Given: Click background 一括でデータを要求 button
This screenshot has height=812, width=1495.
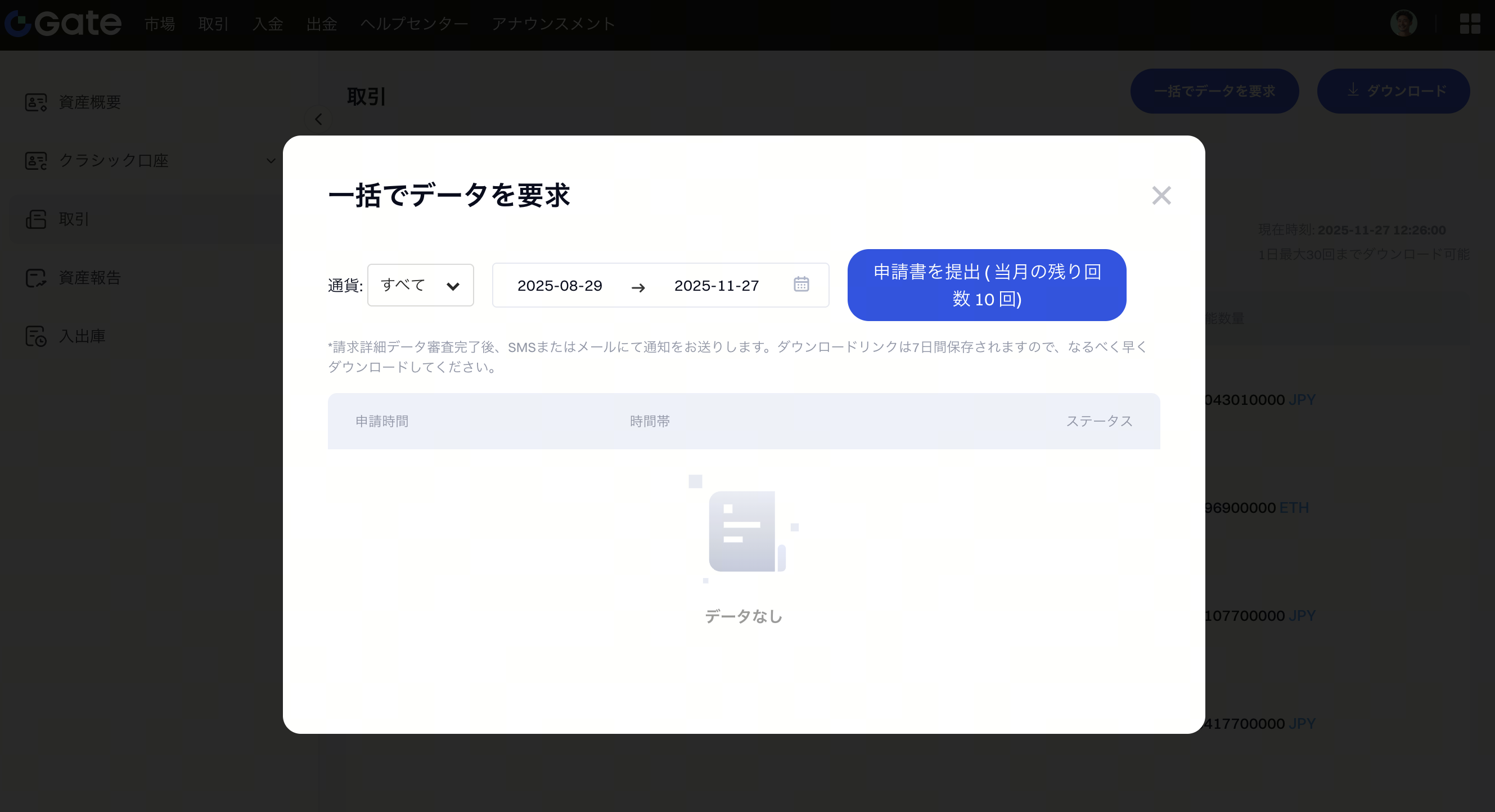Looking at the screenshot, I should tap(1215, 91).
